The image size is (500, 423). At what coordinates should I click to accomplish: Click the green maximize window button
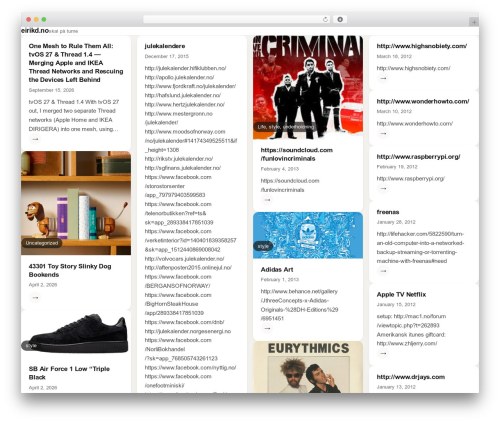click(44, 20)
